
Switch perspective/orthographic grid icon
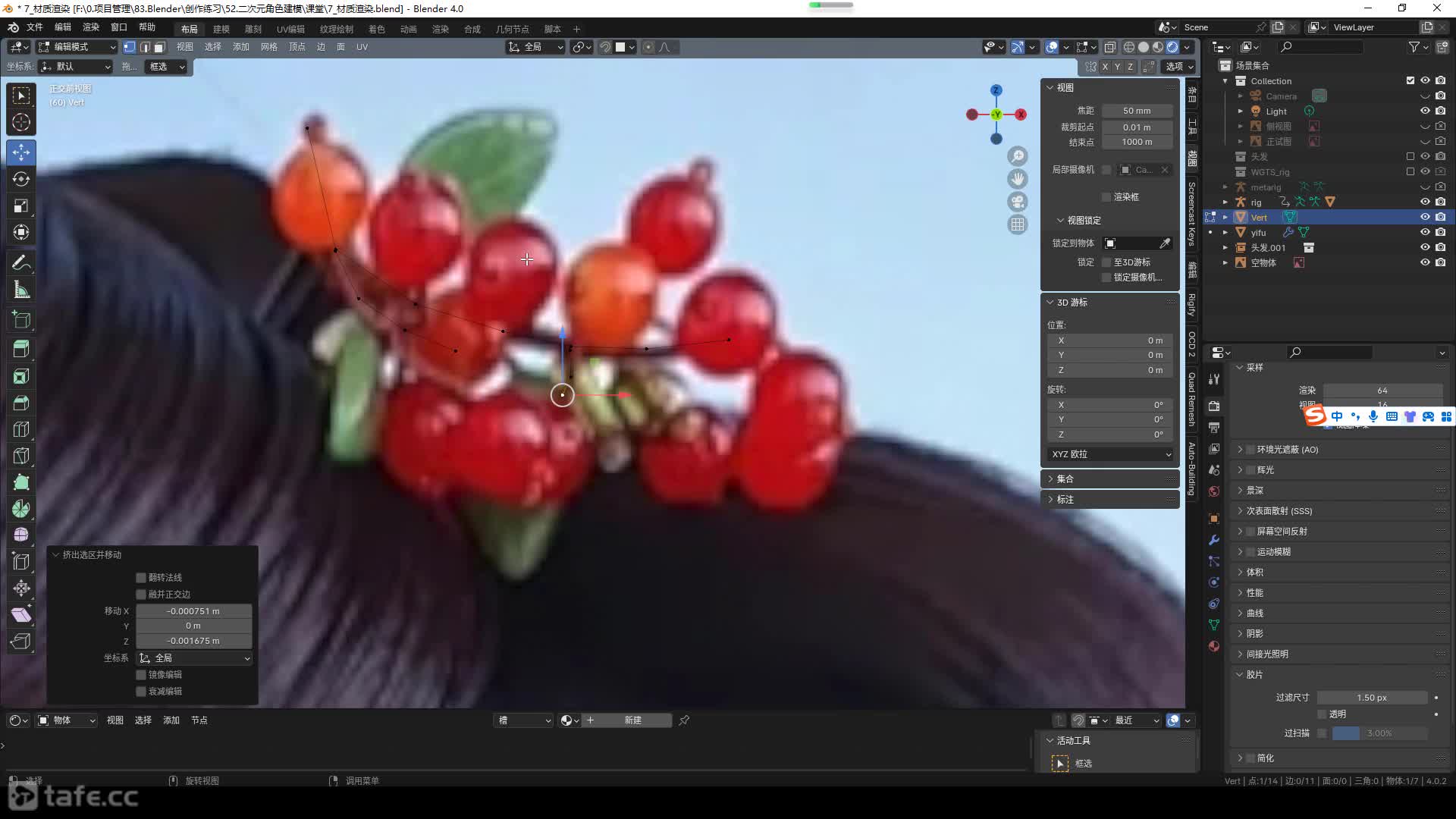coord(1018,224)
